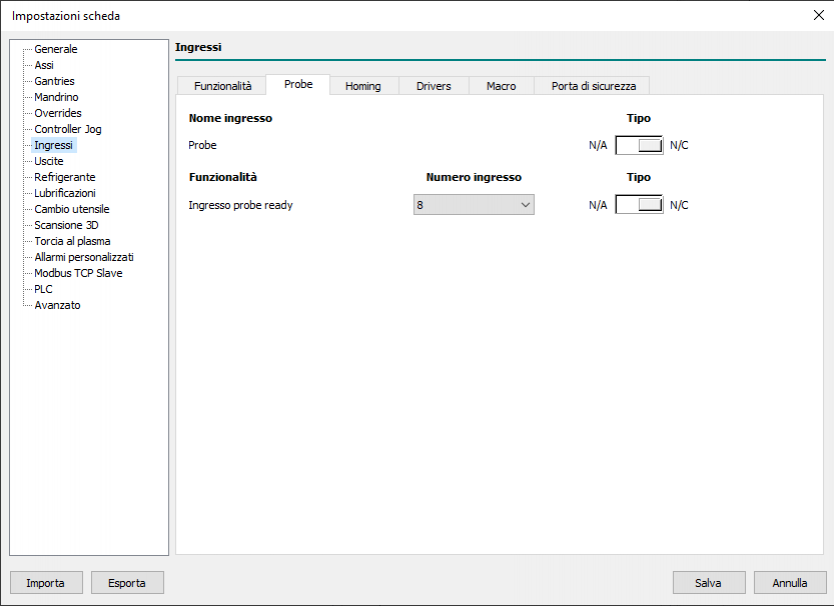Click the Salva button
Viewport: 834px width, 606px height.
click(708, 583)
